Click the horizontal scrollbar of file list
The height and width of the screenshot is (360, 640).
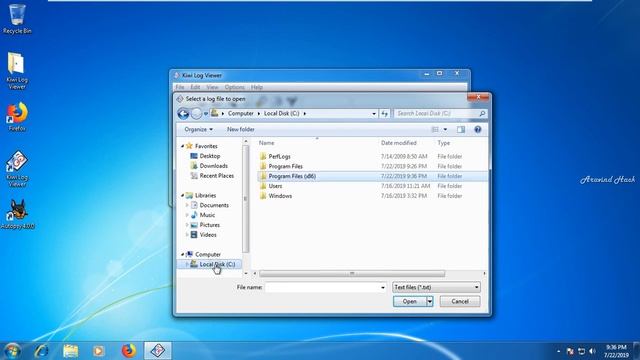click(x=352, y=273)
